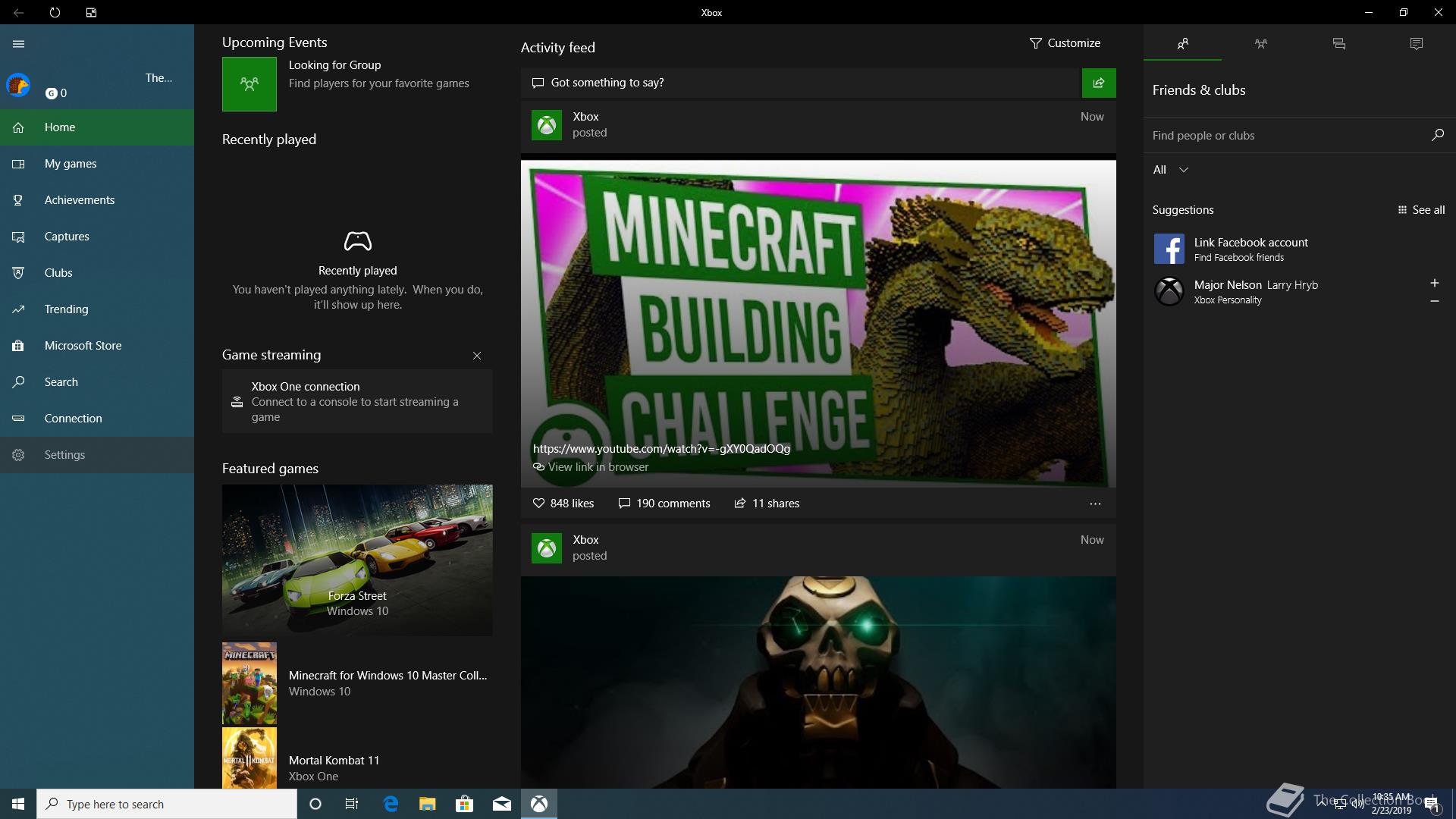1456x819 pixels.
Task: Click View link in browser
Action: 591,467
